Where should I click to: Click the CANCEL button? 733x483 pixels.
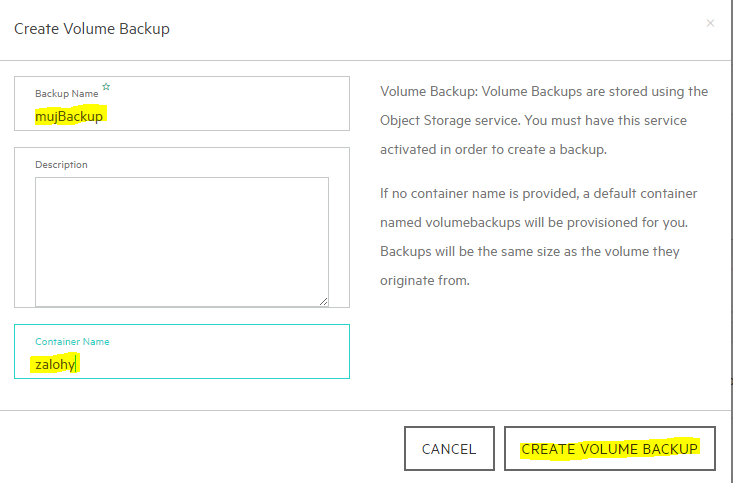(449, 448)
